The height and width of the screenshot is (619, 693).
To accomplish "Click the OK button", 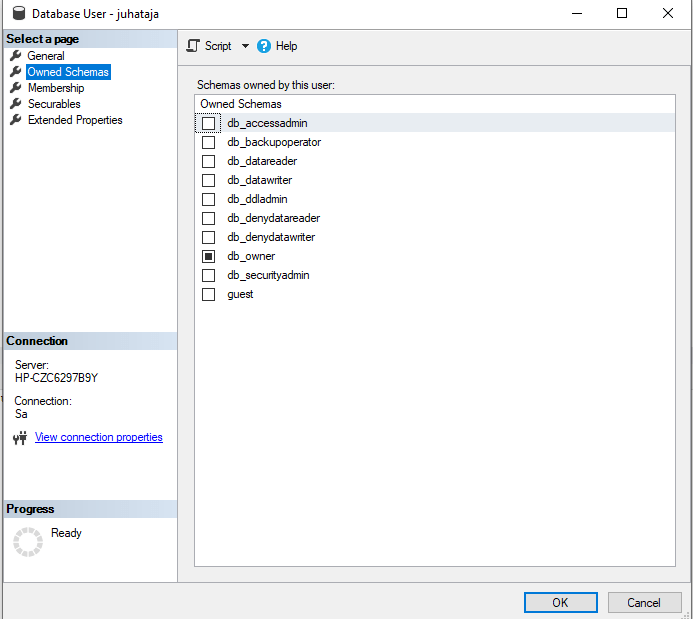I will [x=560, y=602].
